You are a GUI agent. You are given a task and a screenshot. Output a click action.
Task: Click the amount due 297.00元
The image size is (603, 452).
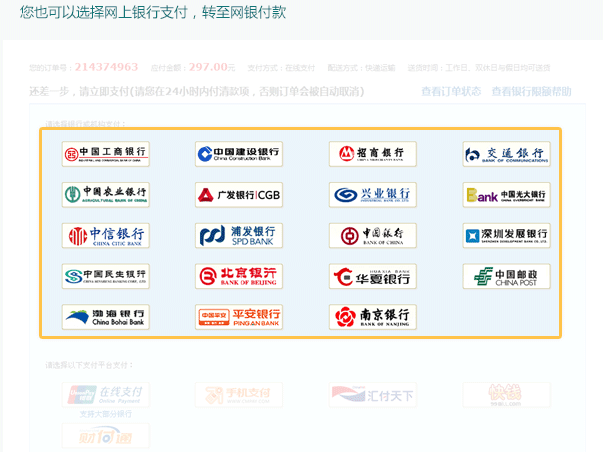[x=212, y=67]
